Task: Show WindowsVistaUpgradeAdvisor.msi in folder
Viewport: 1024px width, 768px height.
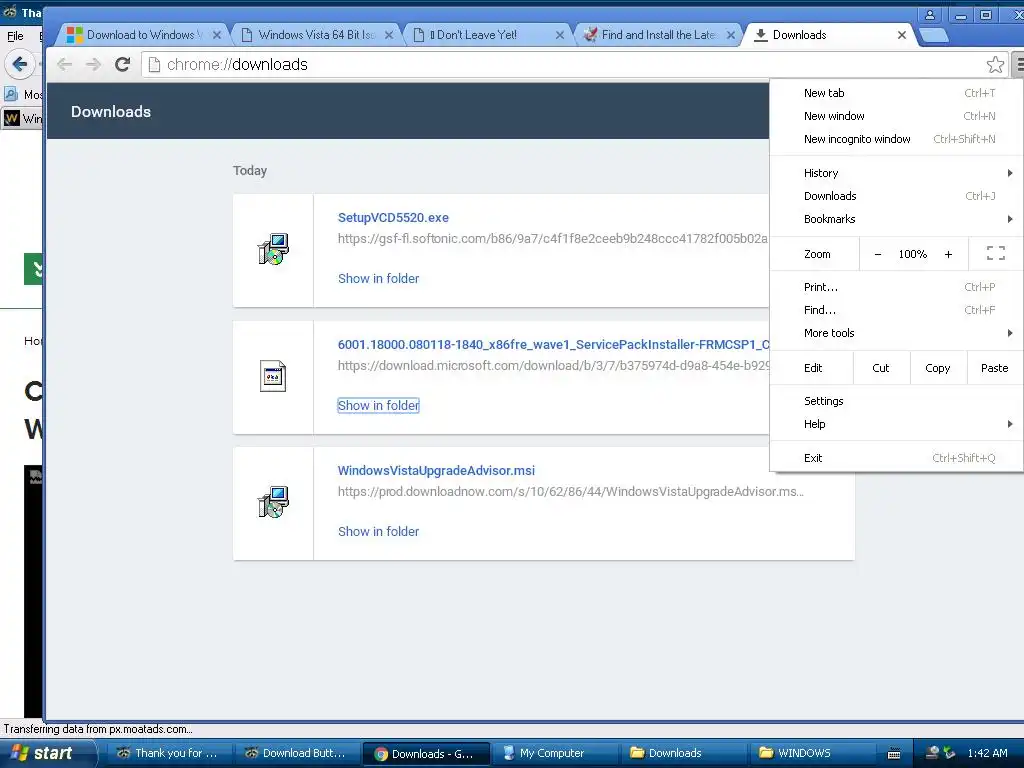Action: pos(379,532)
